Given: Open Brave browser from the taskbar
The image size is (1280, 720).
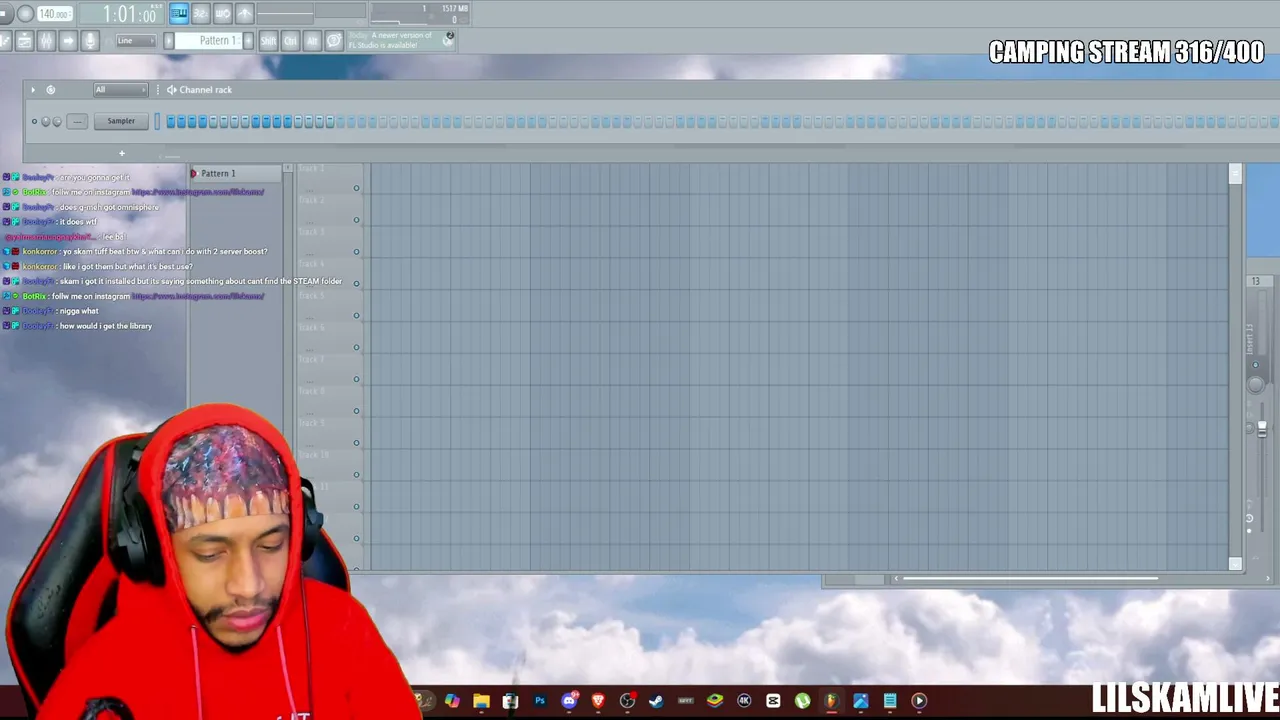Looking at the screenshot, I should tap(598, 701).
